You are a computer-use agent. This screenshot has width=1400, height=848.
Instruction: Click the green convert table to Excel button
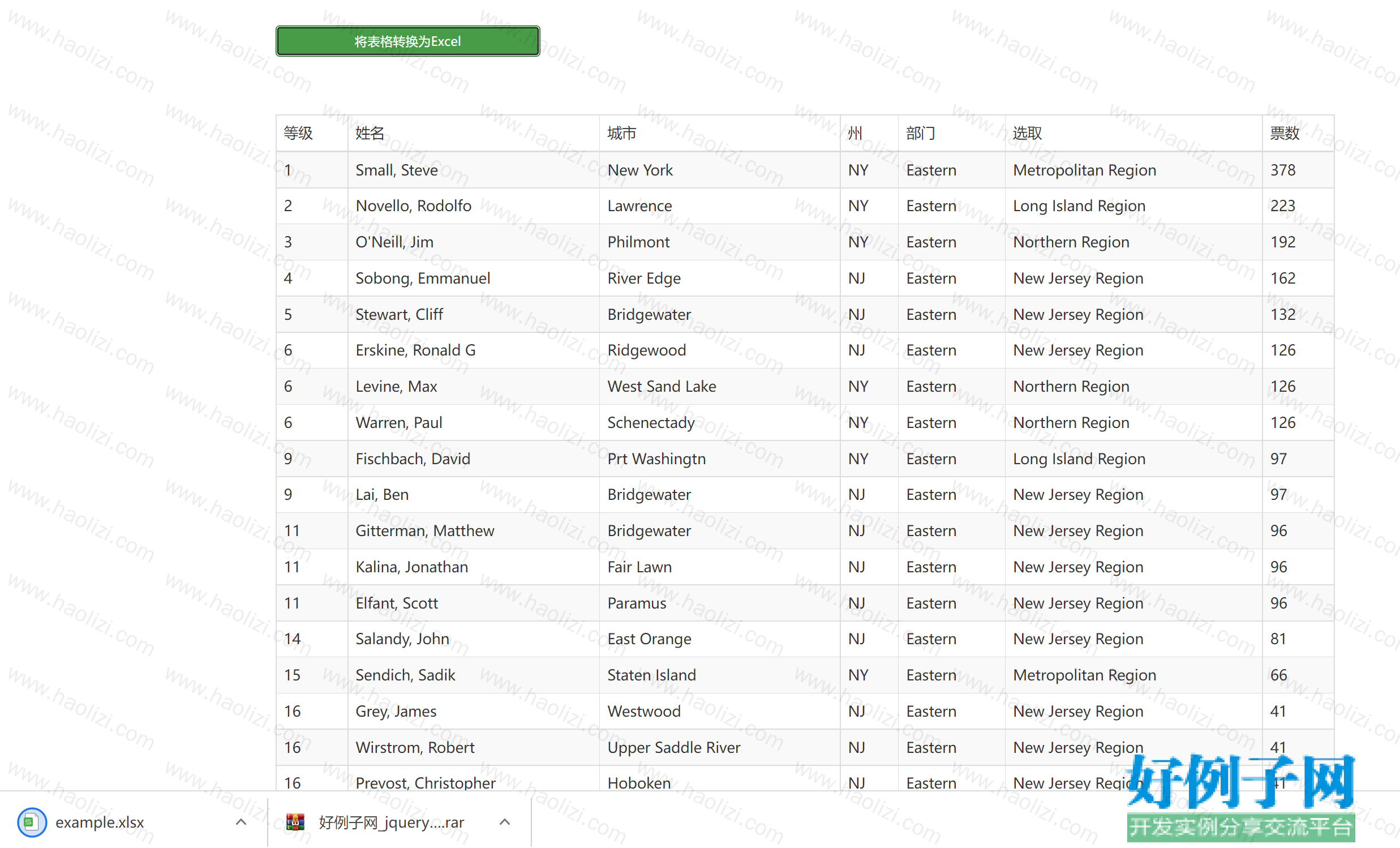407,41
